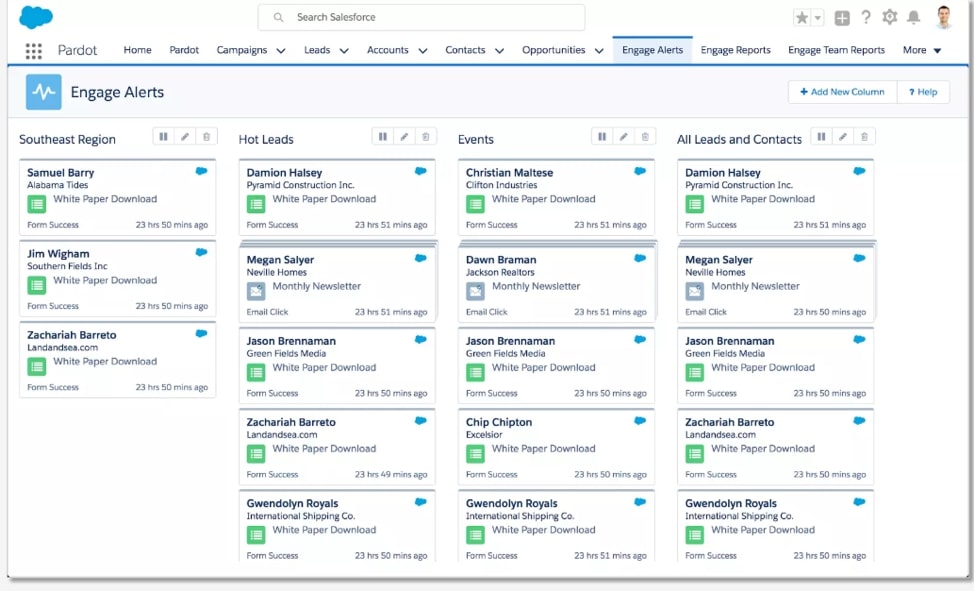This screenshot has width=974, height=591.
Task: Switch to Engage Reports tab
Action: pyautogui.click(x=735, y=50)
